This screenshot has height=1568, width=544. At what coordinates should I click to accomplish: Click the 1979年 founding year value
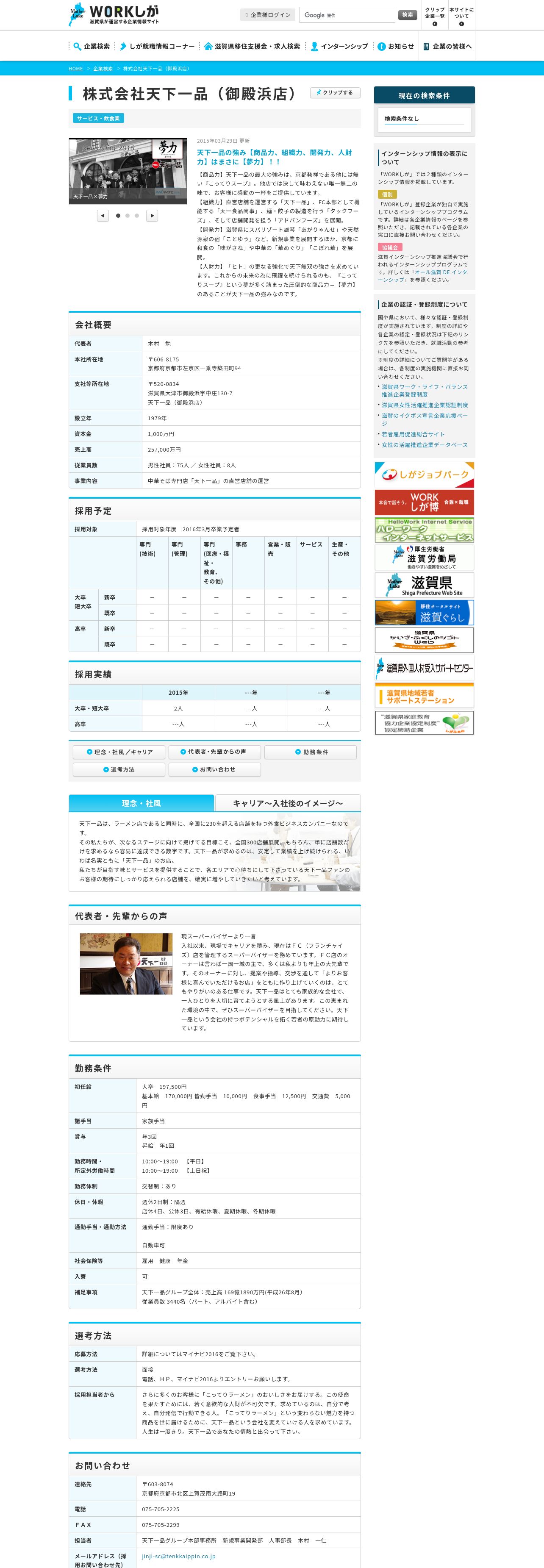click(x=157, y=418)
